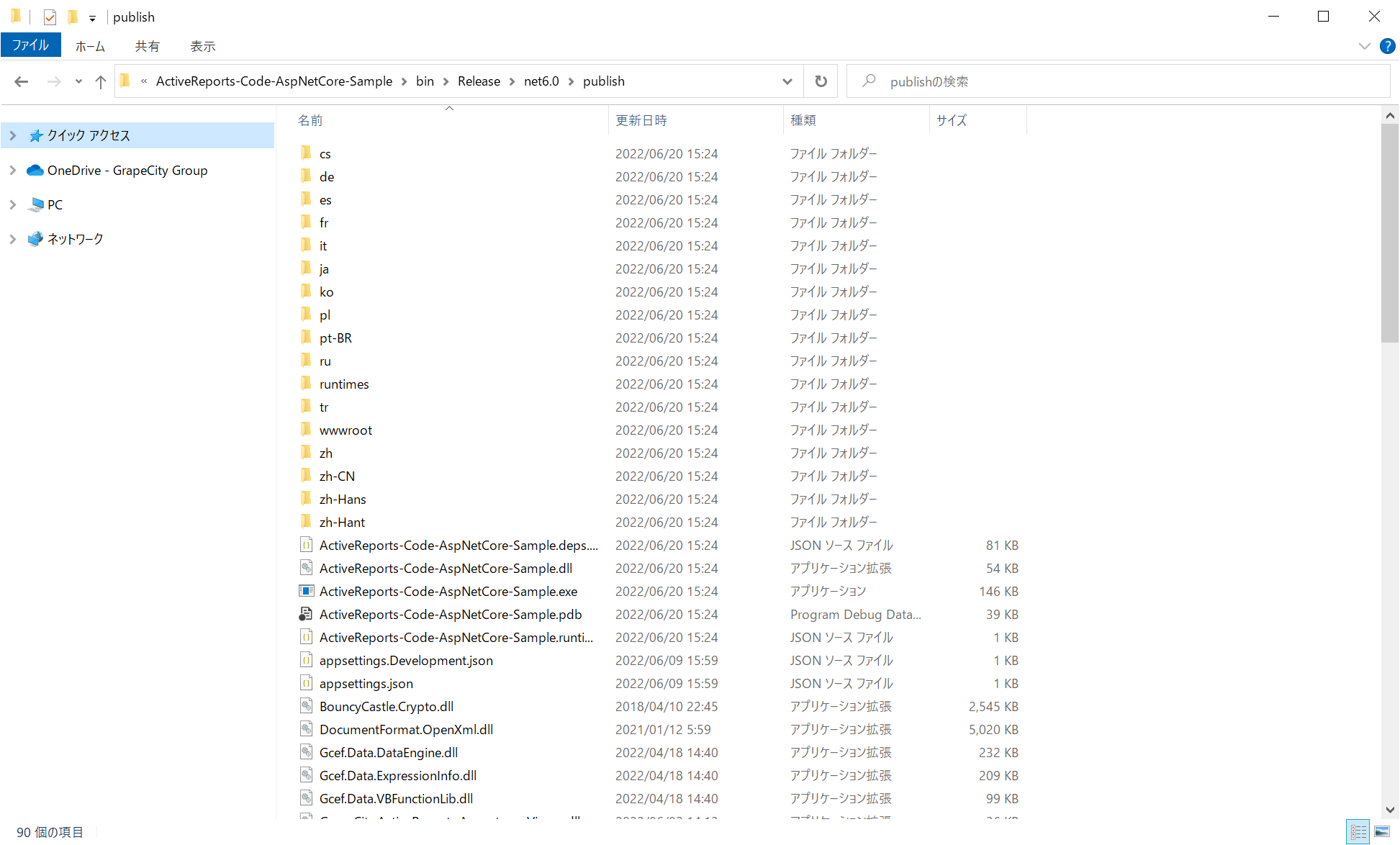
Task: Select the ActiveReports-Code-AspNetCore-Sample.deps JSON file icon
Action: coord(306,545)
